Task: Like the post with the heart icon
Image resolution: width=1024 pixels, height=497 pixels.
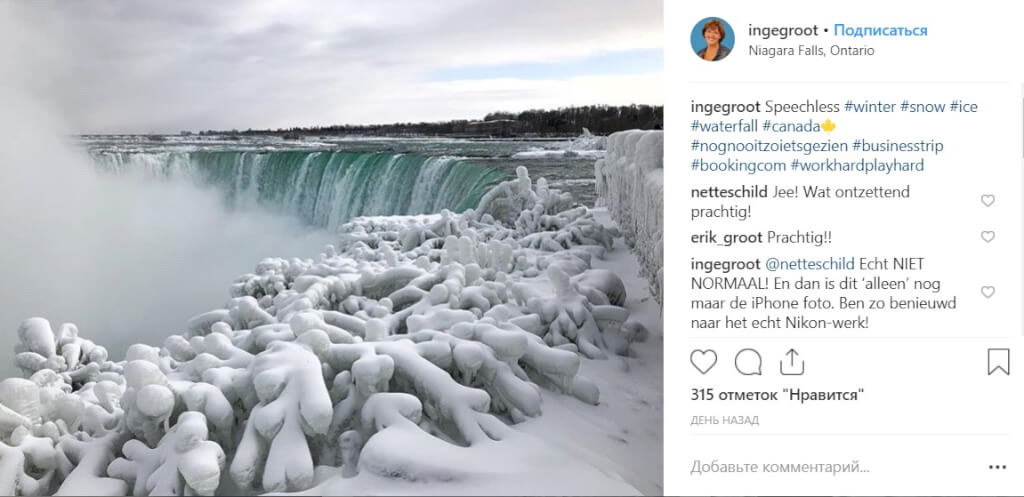Action: click(703, 362)
